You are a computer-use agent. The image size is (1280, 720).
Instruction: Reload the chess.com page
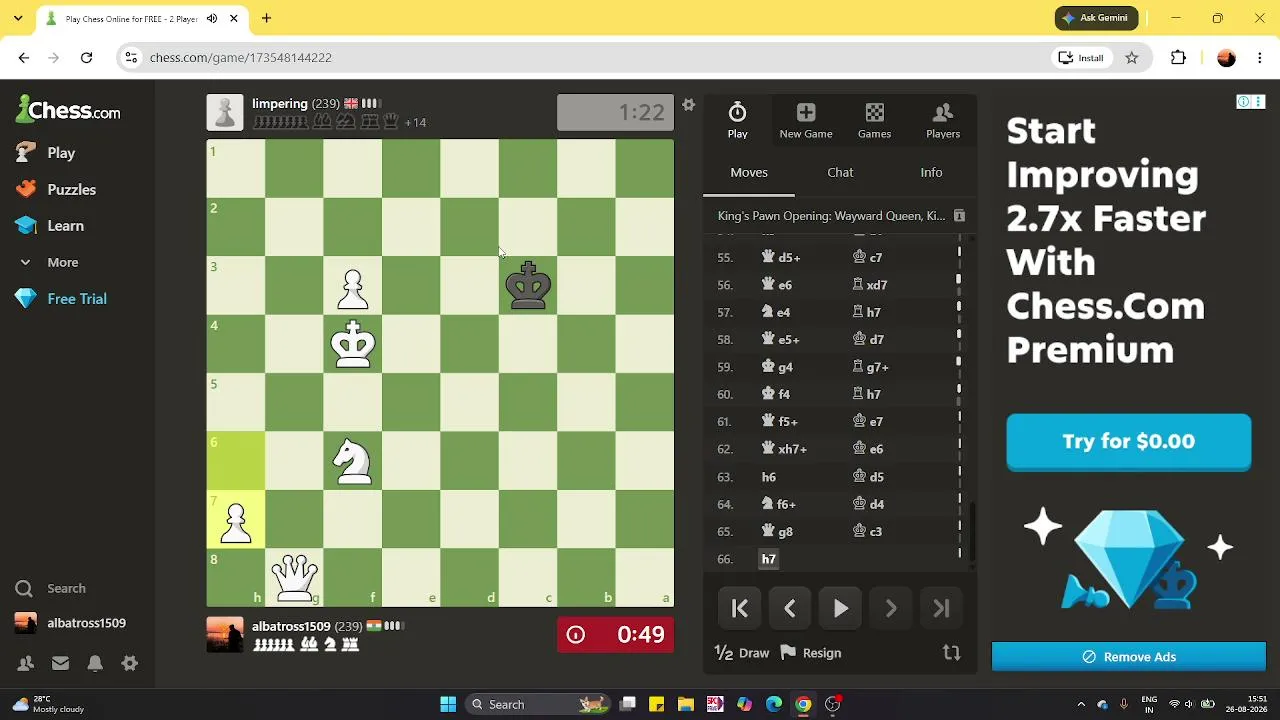(x=87, y=58)
